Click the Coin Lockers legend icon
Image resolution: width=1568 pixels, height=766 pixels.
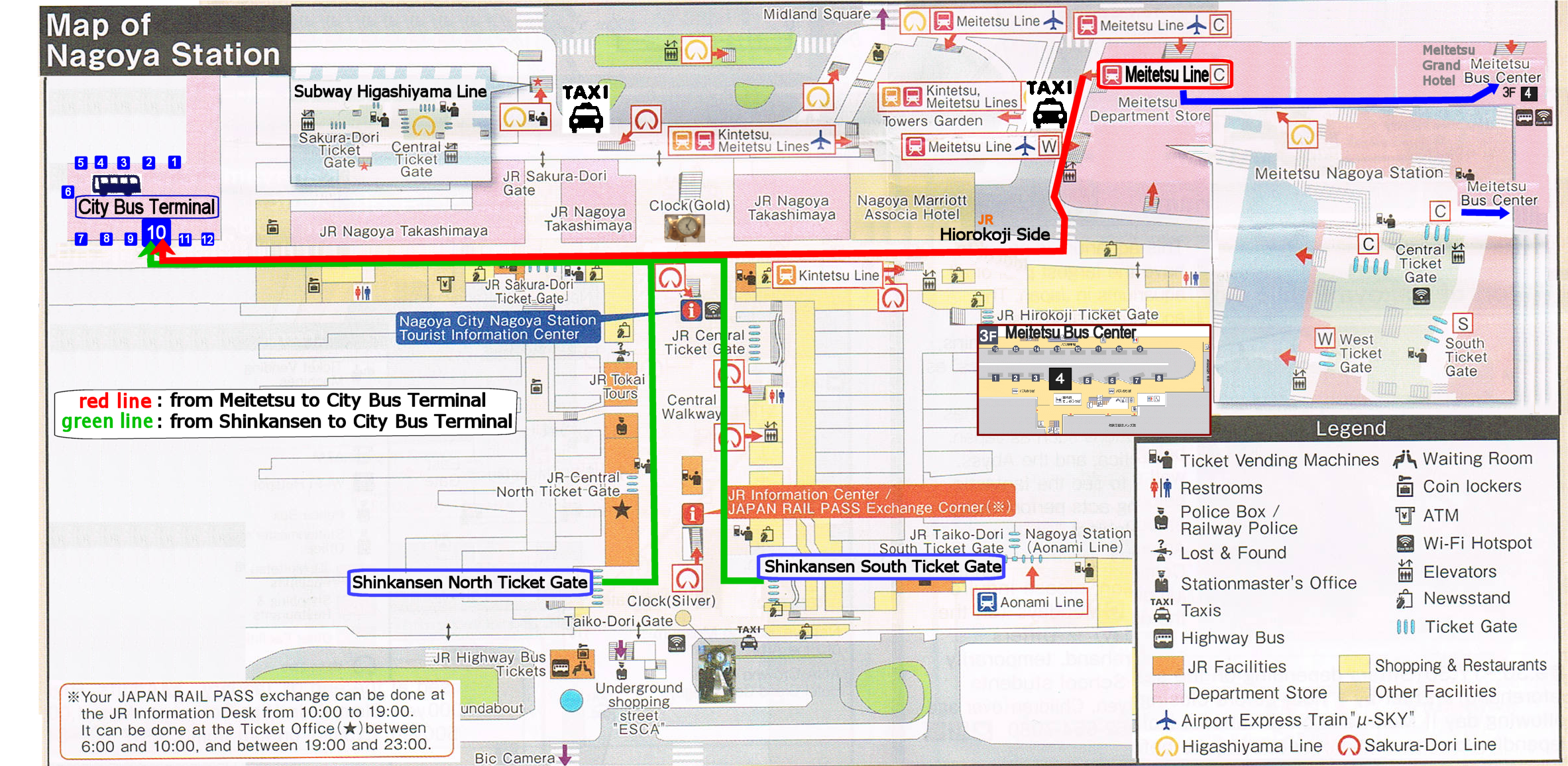point(1405,486)
